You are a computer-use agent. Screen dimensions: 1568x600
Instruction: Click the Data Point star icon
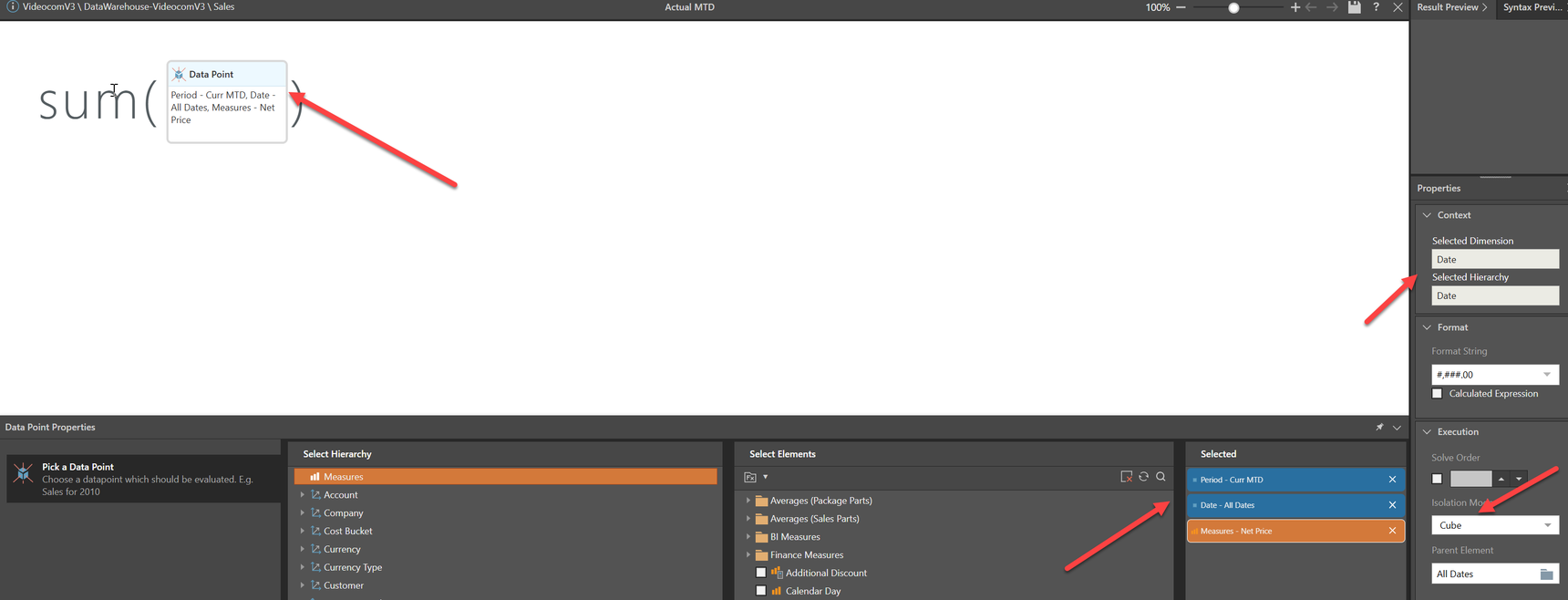[x=179, y=74]
